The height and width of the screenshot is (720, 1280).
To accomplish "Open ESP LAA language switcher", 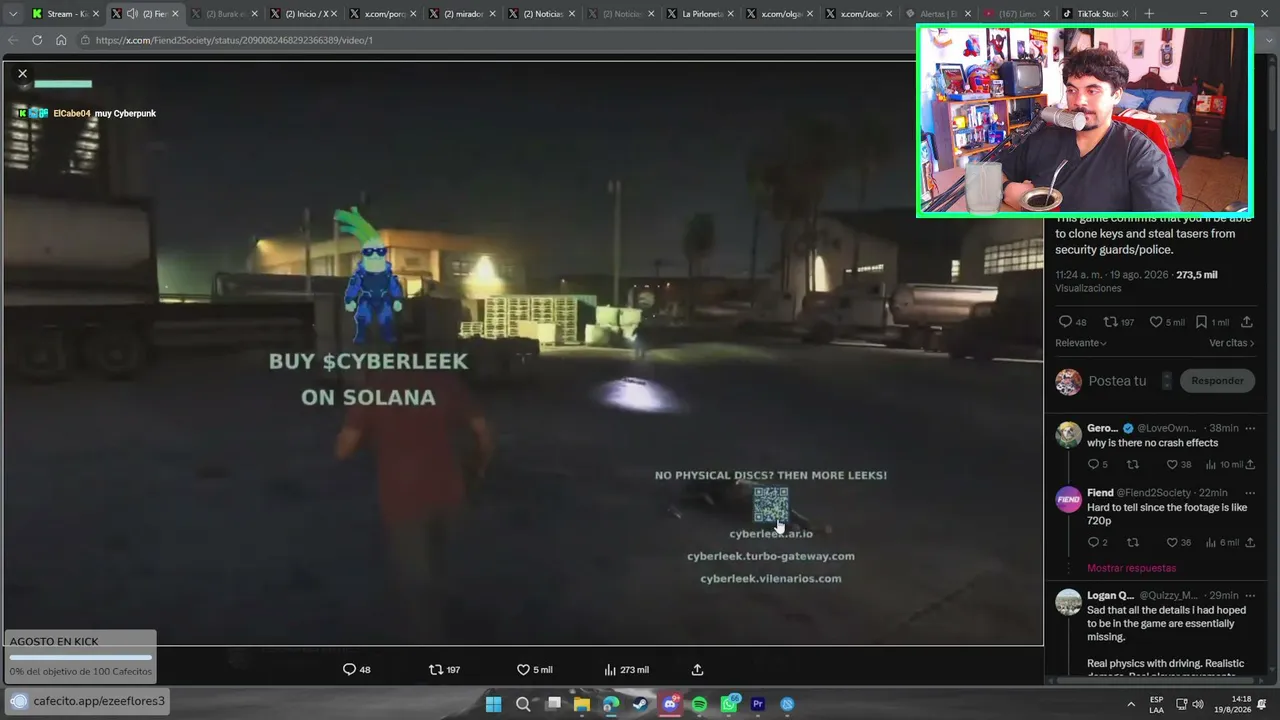I will [x=1157, y=704].
